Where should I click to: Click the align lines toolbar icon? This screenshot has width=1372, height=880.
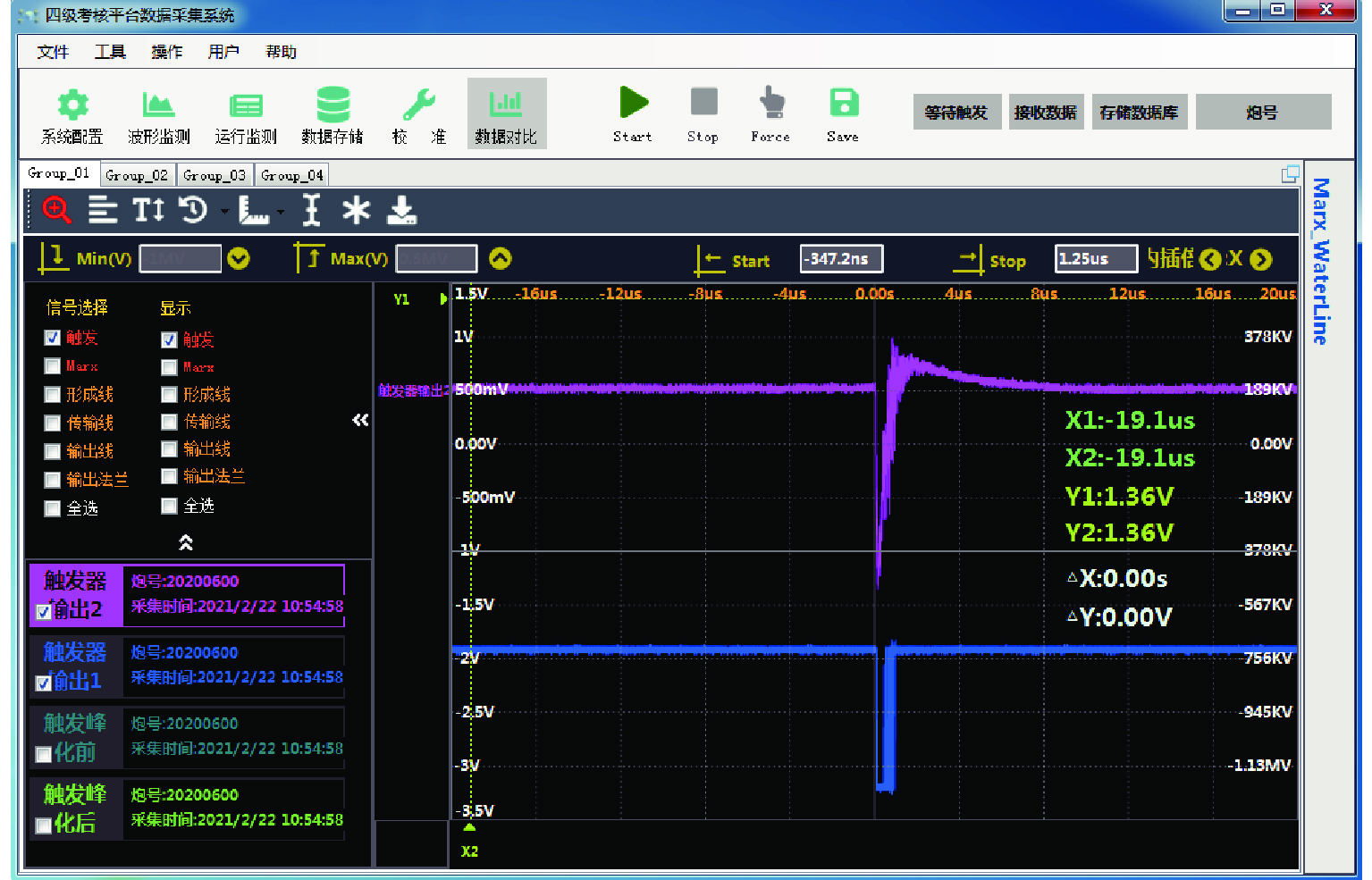pyautogui.click(x=103, y=211)
